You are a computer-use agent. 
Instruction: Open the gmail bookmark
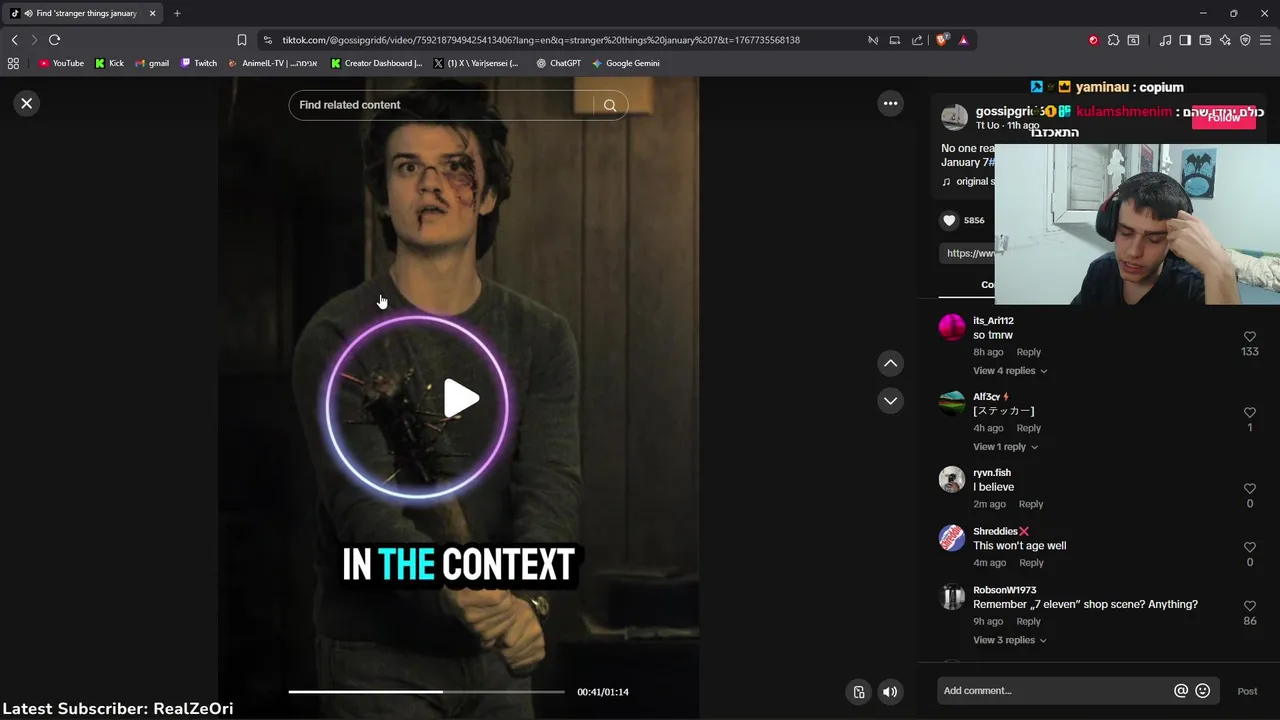click(x=152, y=63)
